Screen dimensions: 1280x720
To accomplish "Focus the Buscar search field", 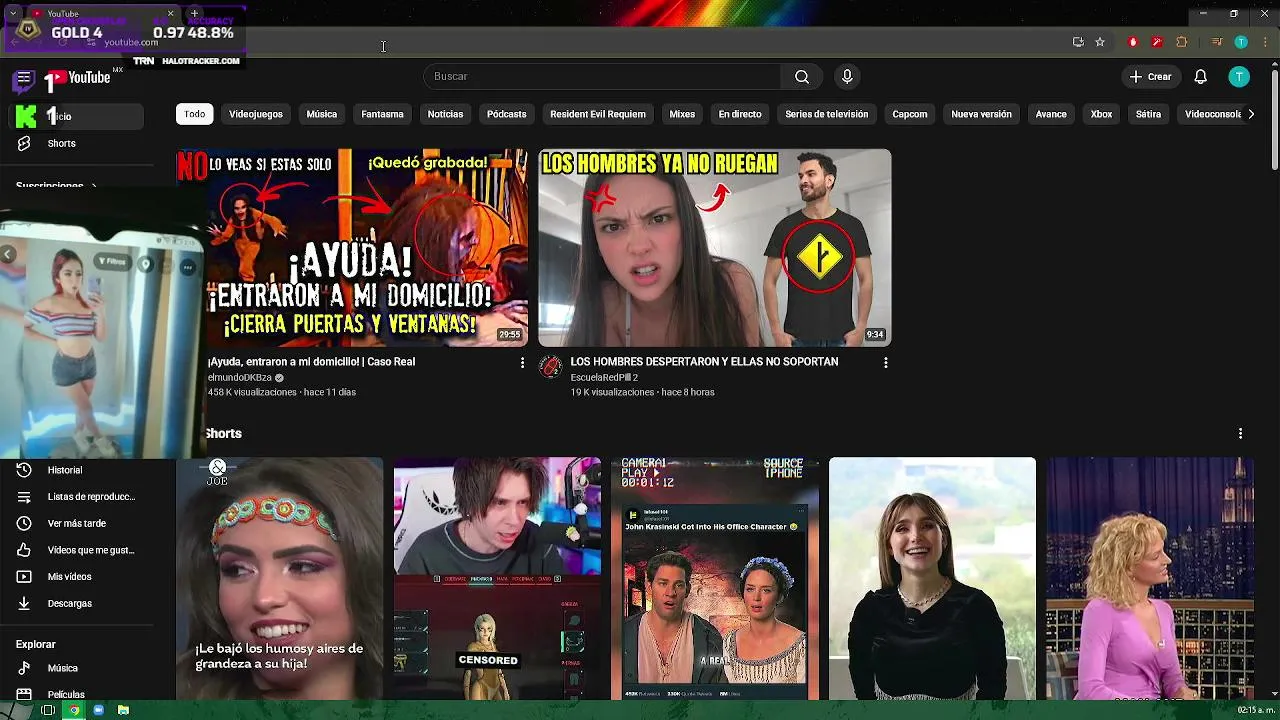I will click(x=603, y=77).
